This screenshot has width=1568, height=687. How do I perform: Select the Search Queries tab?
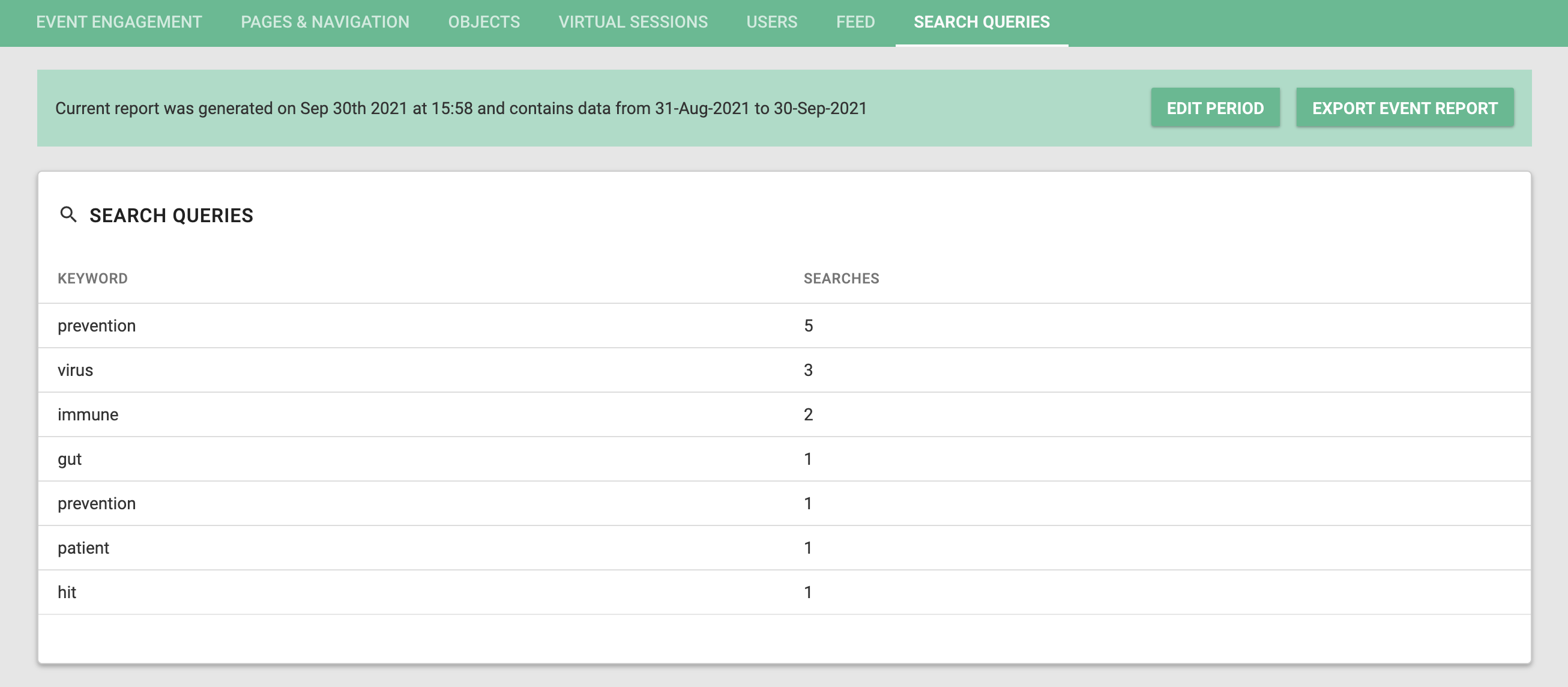982,22
